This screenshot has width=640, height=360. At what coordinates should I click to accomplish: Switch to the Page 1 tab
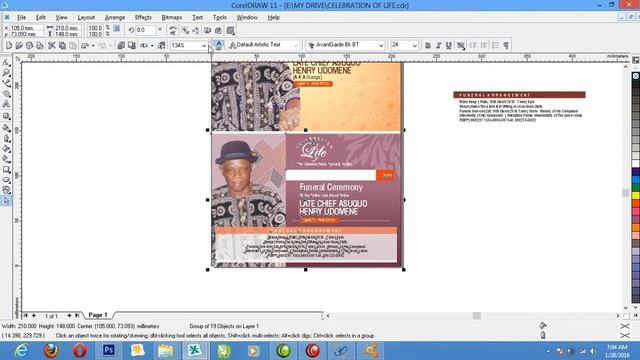(98, 315)
